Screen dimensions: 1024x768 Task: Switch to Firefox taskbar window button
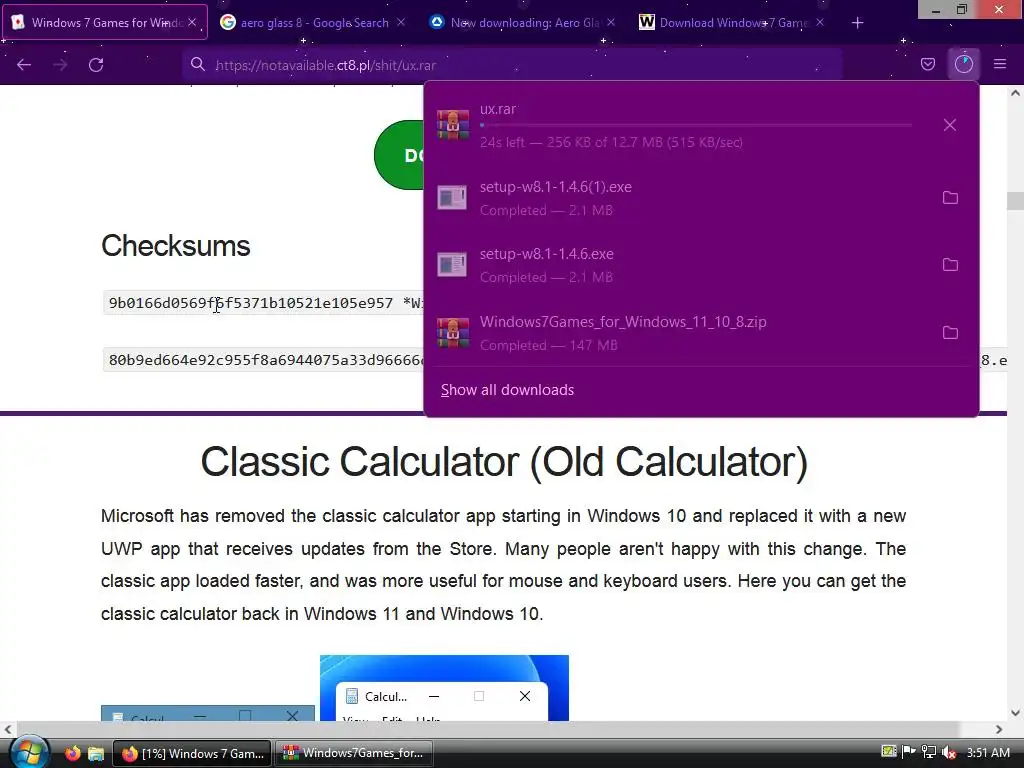pyautogui.click(x=192, y=753)
